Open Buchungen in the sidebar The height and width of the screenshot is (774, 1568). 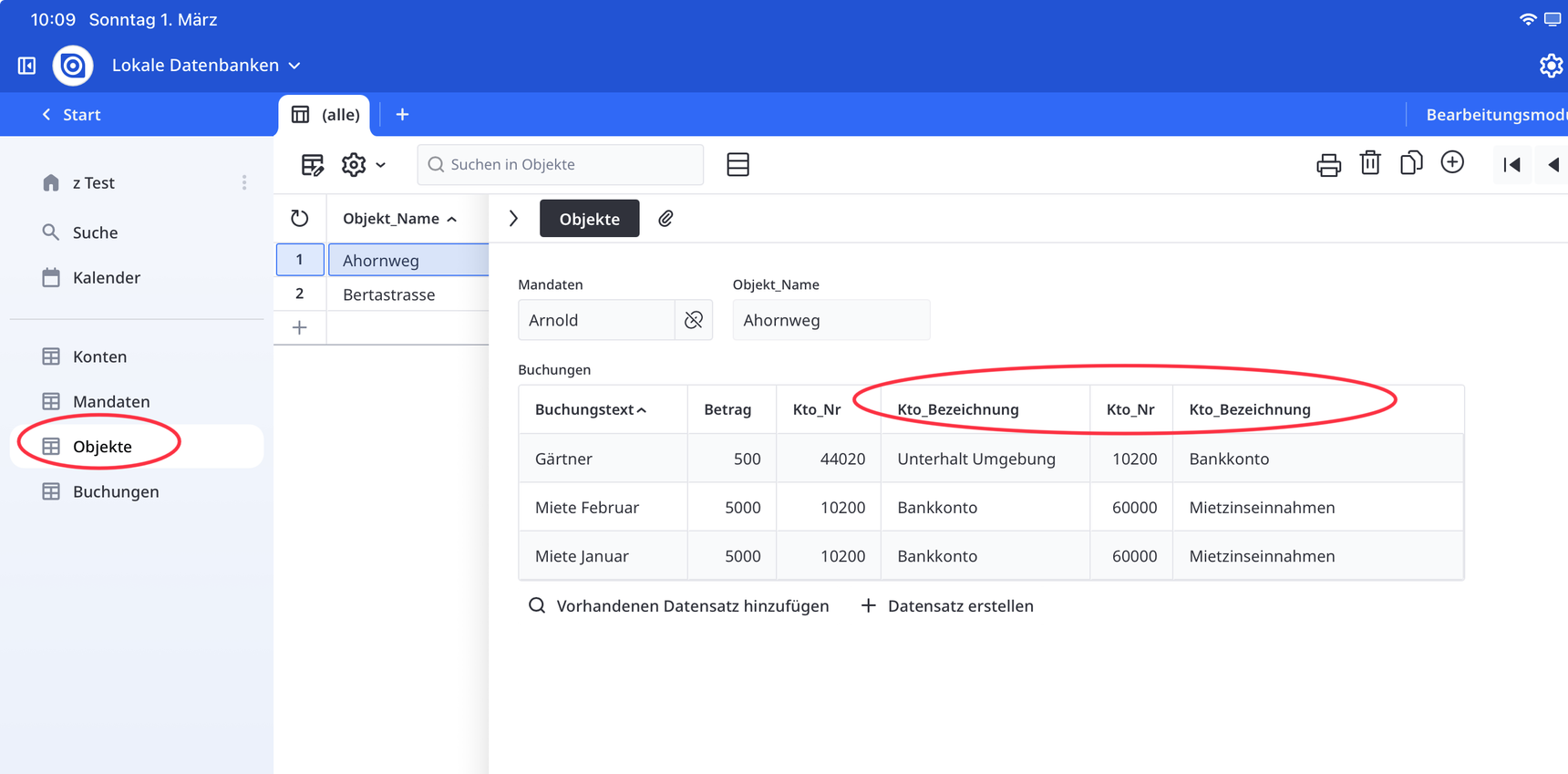pyautogui.click(x=116, y=491)
